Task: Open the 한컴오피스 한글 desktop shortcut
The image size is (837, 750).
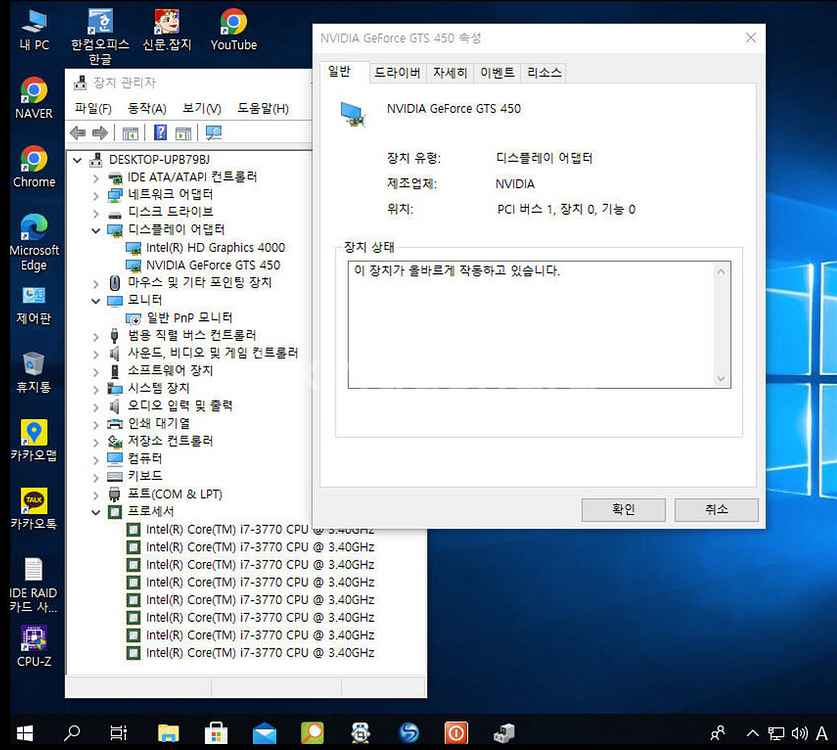Action: tap(100, 36)
